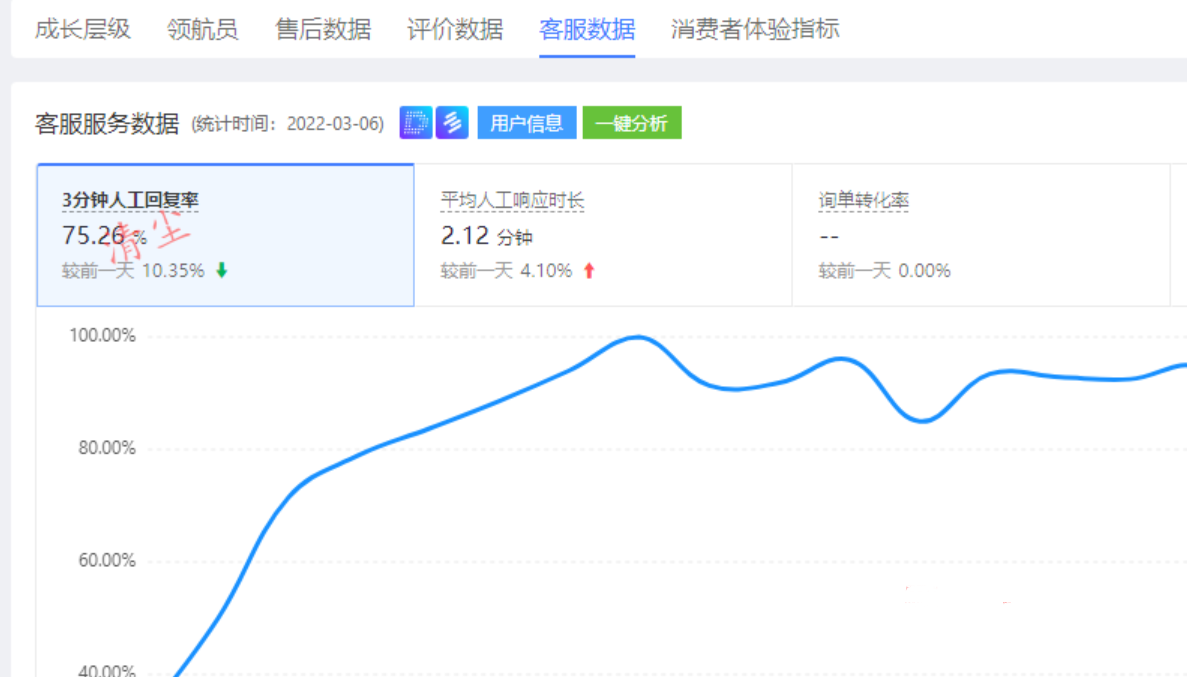Click the blue dotted-square plugin icon
The image size is (1187, 677).
[x=416, y=123]
